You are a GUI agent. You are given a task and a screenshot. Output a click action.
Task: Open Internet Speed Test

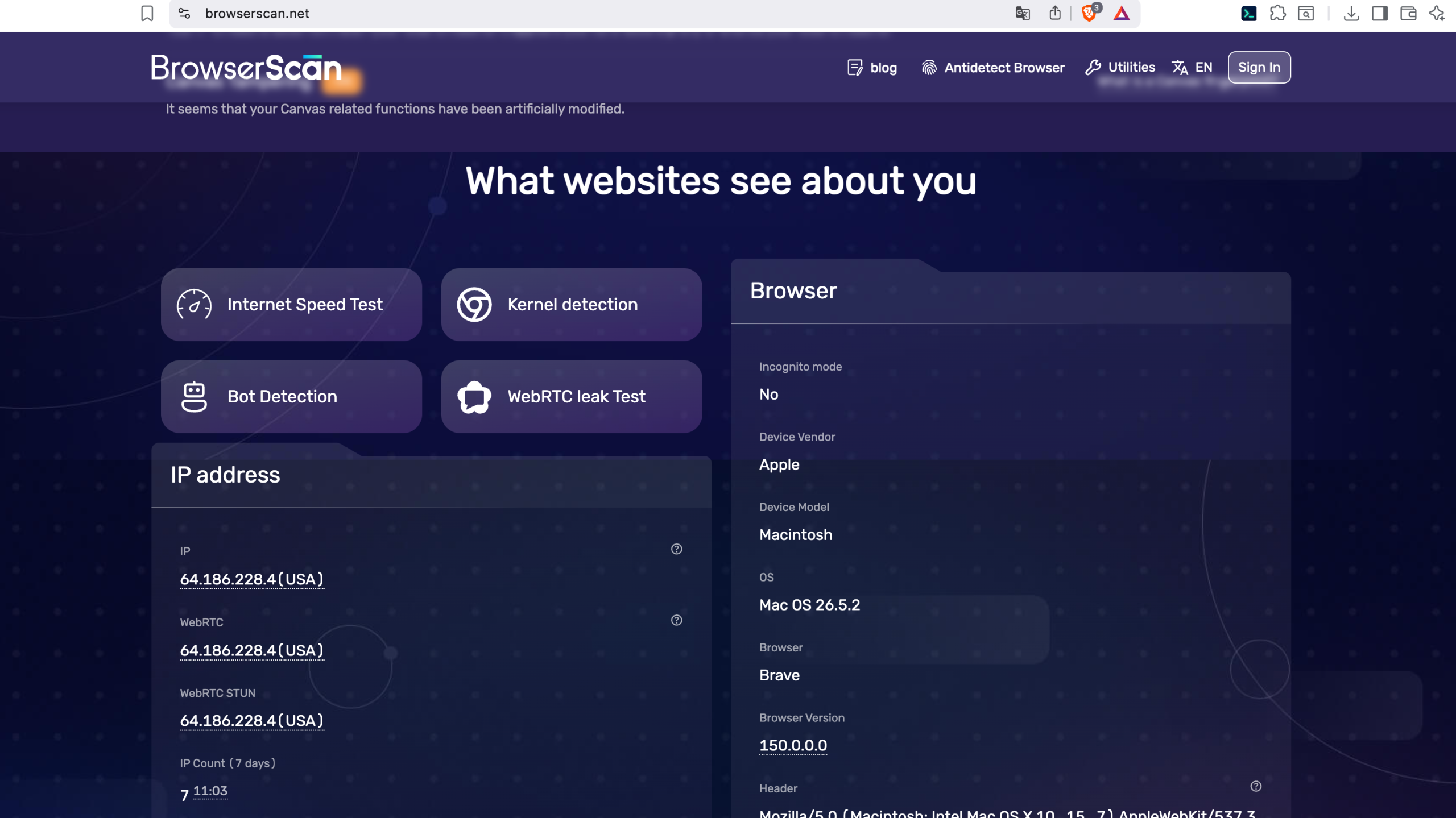tap(291, 305)
